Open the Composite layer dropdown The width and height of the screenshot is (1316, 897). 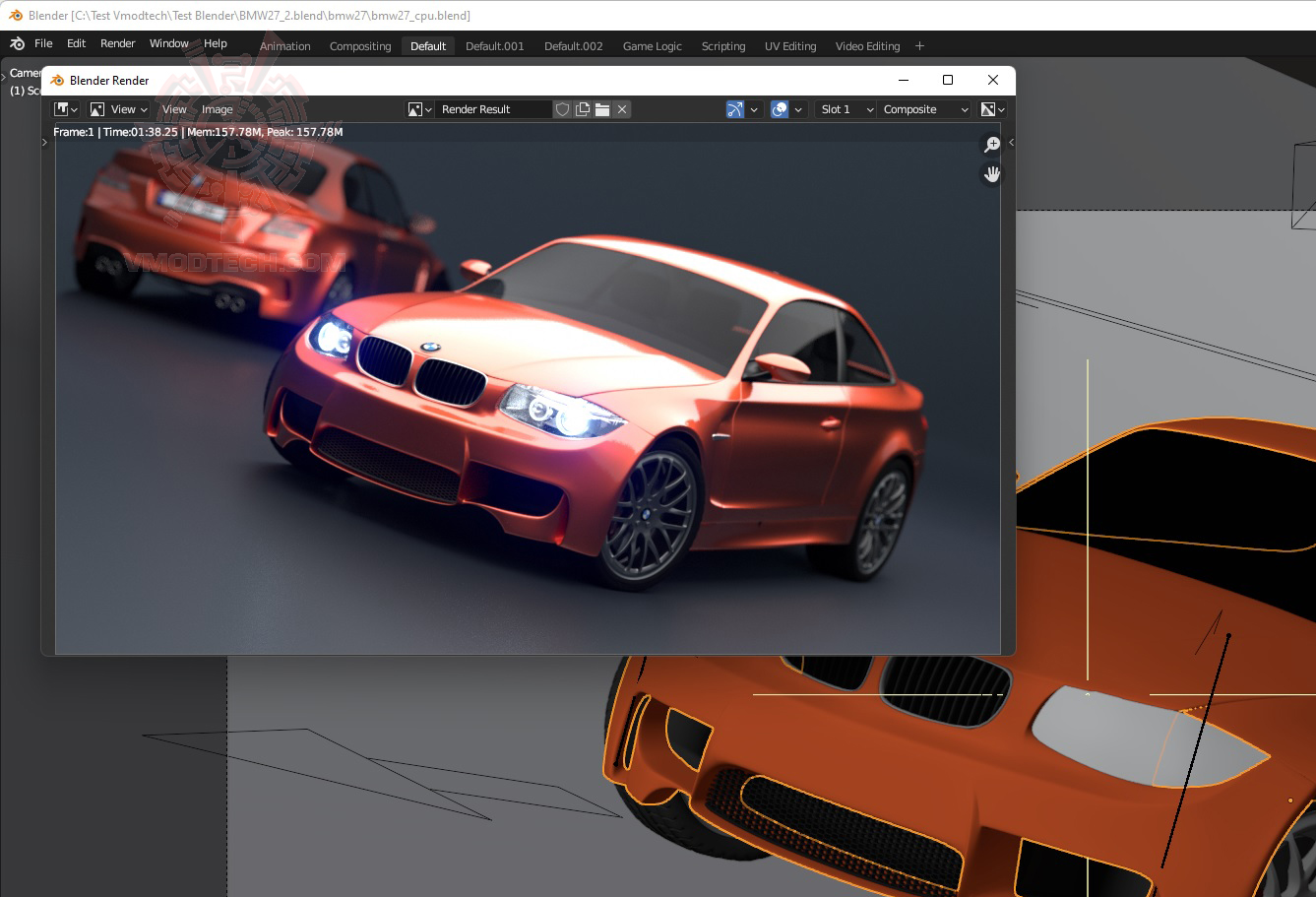tap(924, 109)
